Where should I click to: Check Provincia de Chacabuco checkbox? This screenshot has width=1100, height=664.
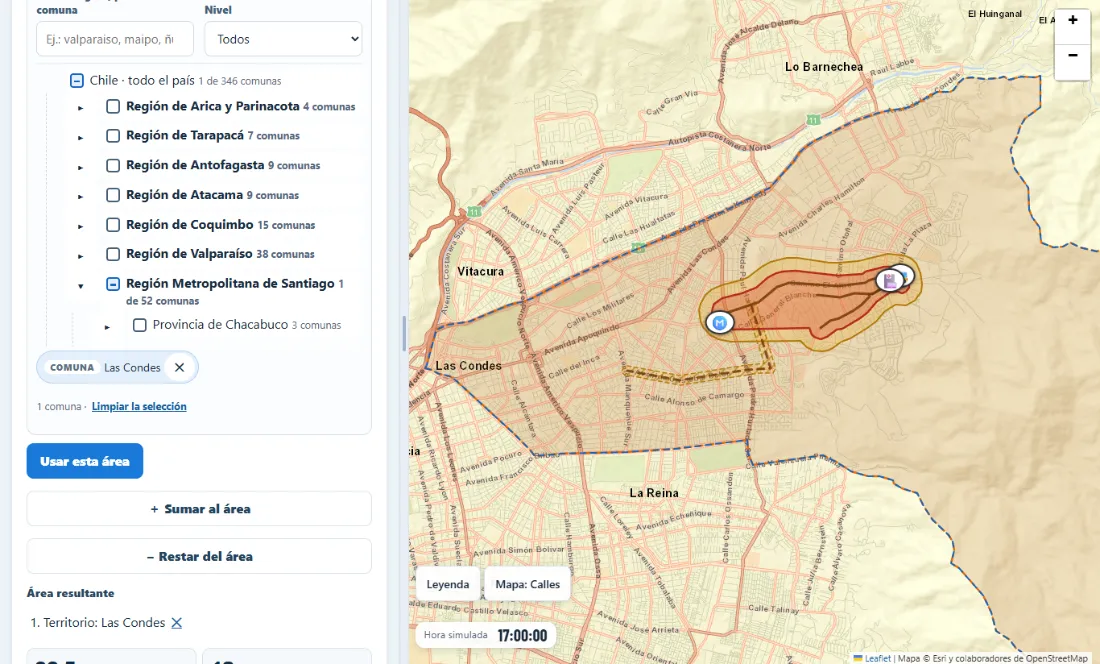click(140, 325)
